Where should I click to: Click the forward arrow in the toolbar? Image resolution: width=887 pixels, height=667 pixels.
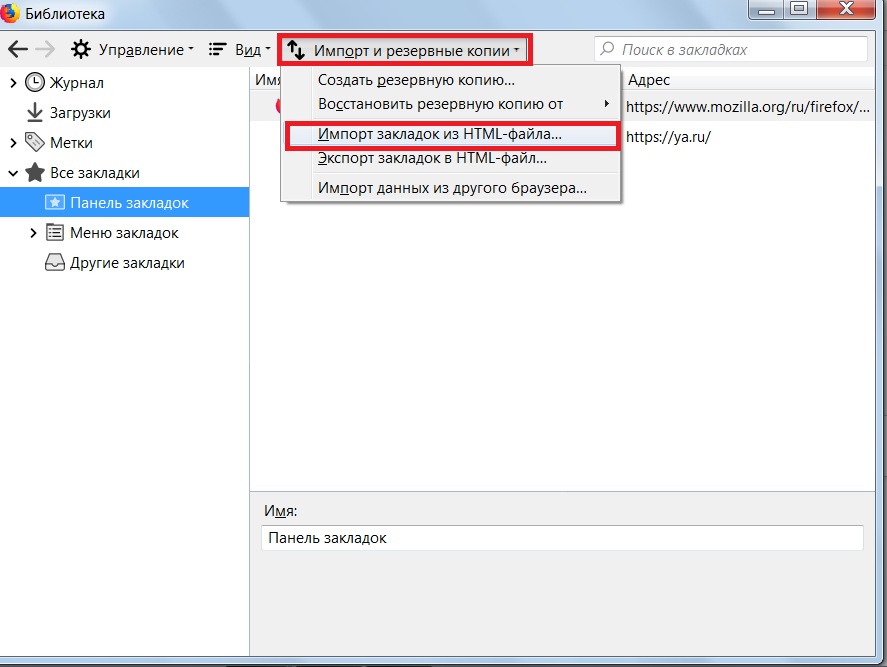(x=45, y=49)
